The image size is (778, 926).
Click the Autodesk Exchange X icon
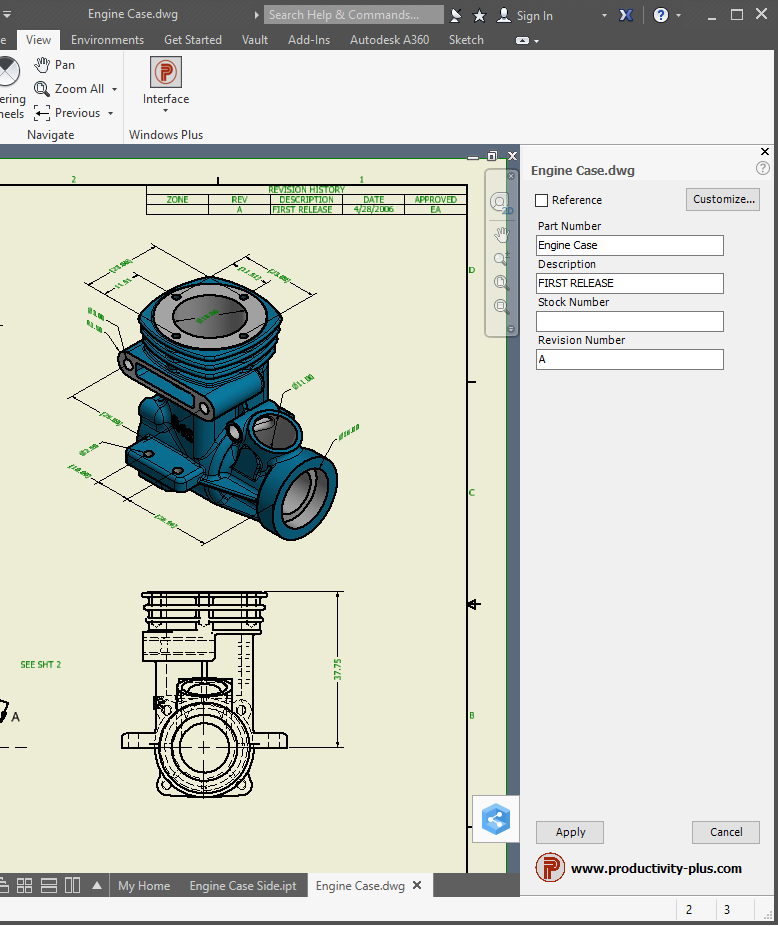click(x=627, y=15)
